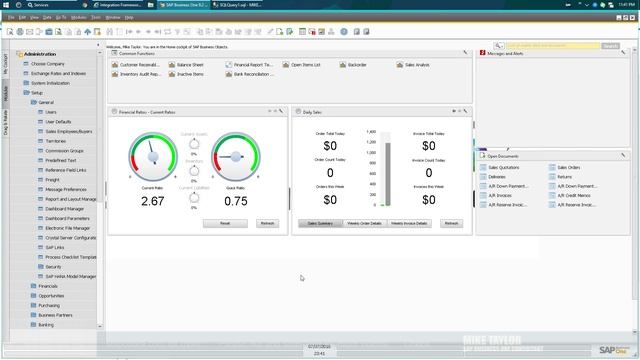640x360 pixels.
Task: Switch to Integration Framework taskbar window
Action: [117, 5]
